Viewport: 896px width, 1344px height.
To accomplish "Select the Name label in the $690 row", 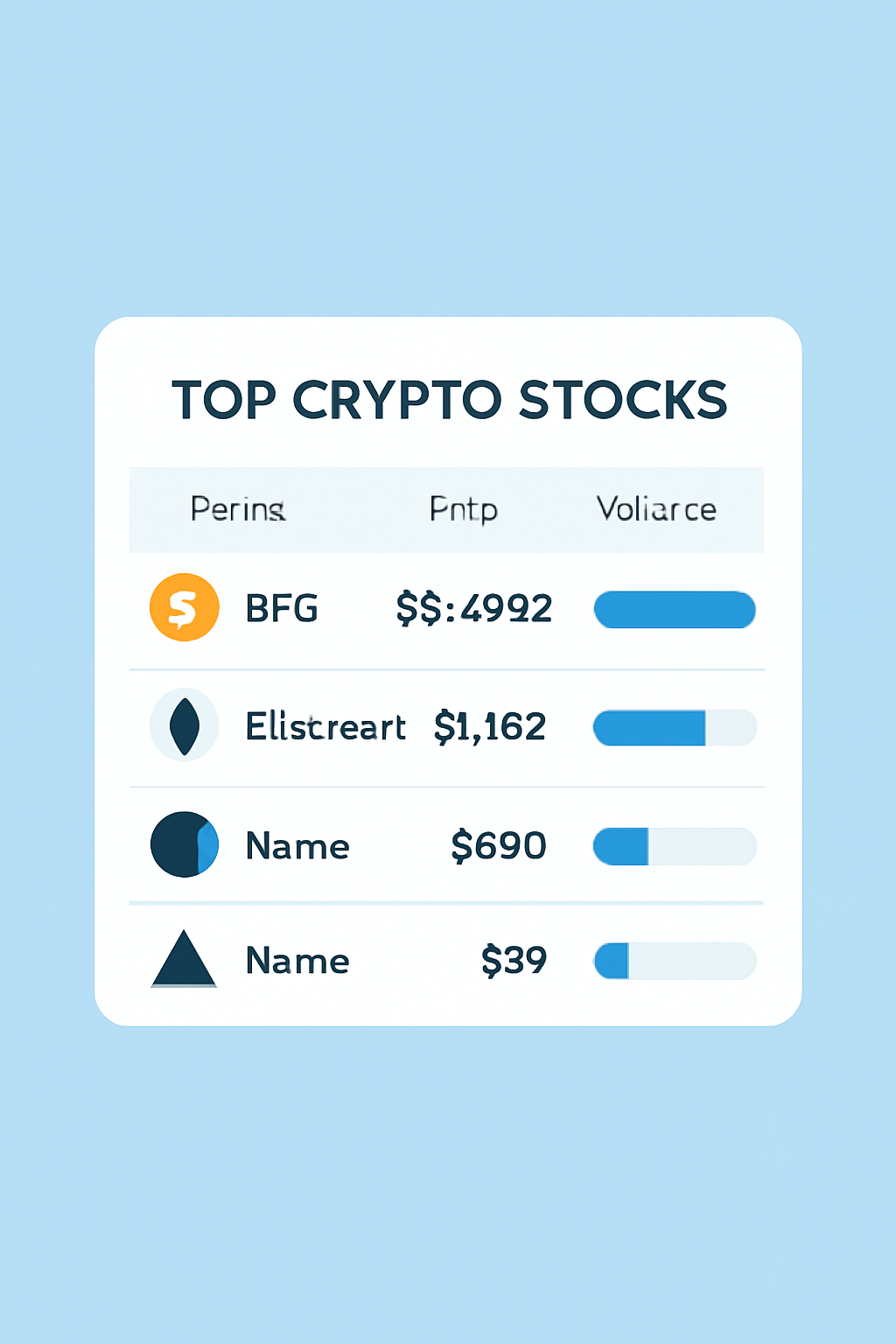I will (297, 846).
